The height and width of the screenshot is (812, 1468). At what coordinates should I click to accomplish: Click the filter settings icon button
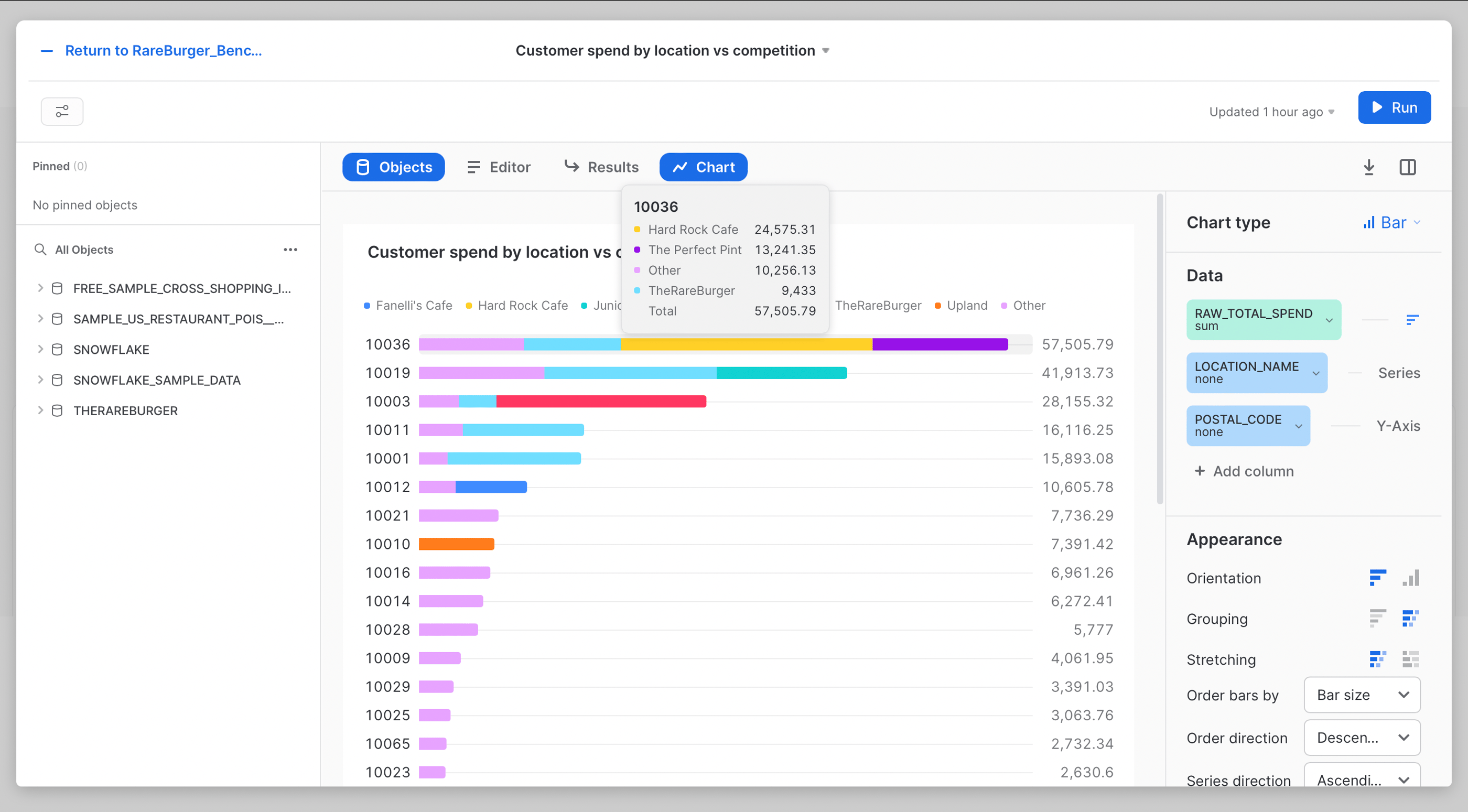tap(61, 111)
